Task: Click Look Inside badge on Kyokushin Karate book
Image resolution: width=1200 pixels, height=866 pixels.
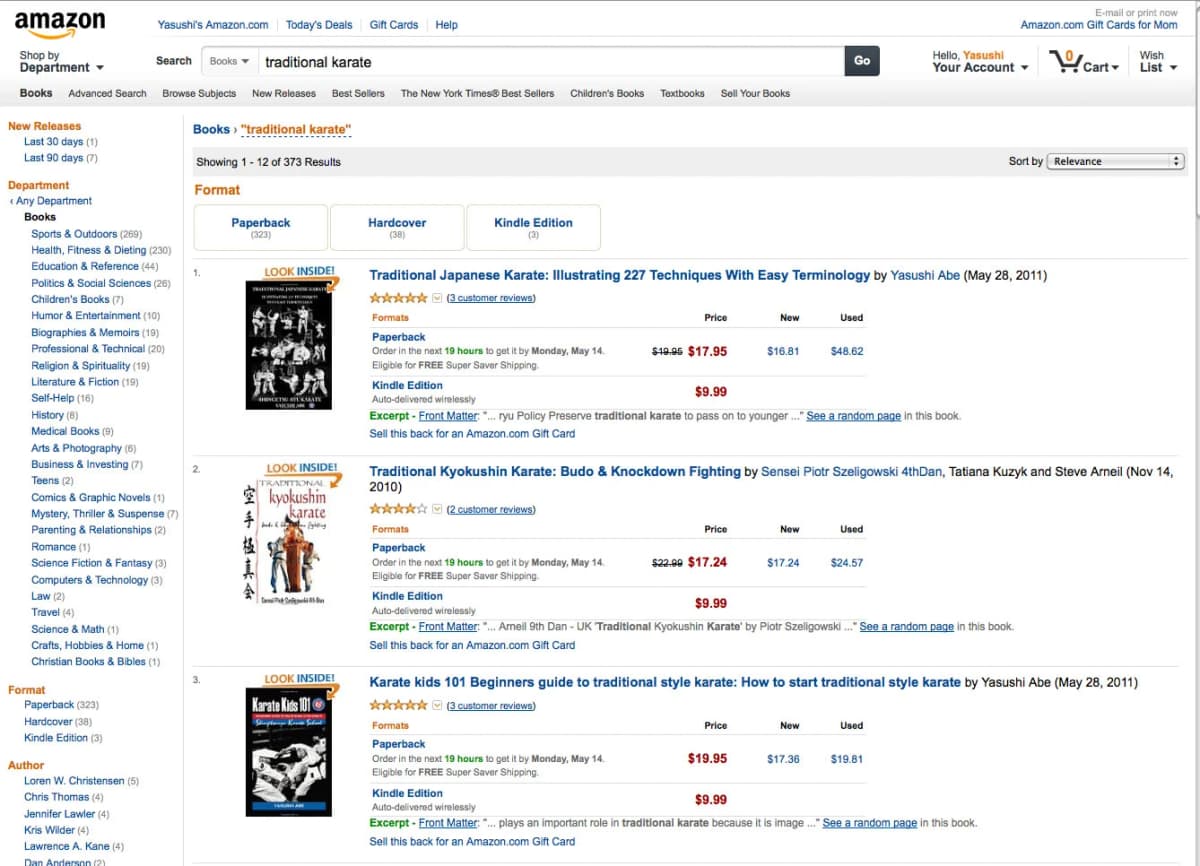Action: pos(301,468)
